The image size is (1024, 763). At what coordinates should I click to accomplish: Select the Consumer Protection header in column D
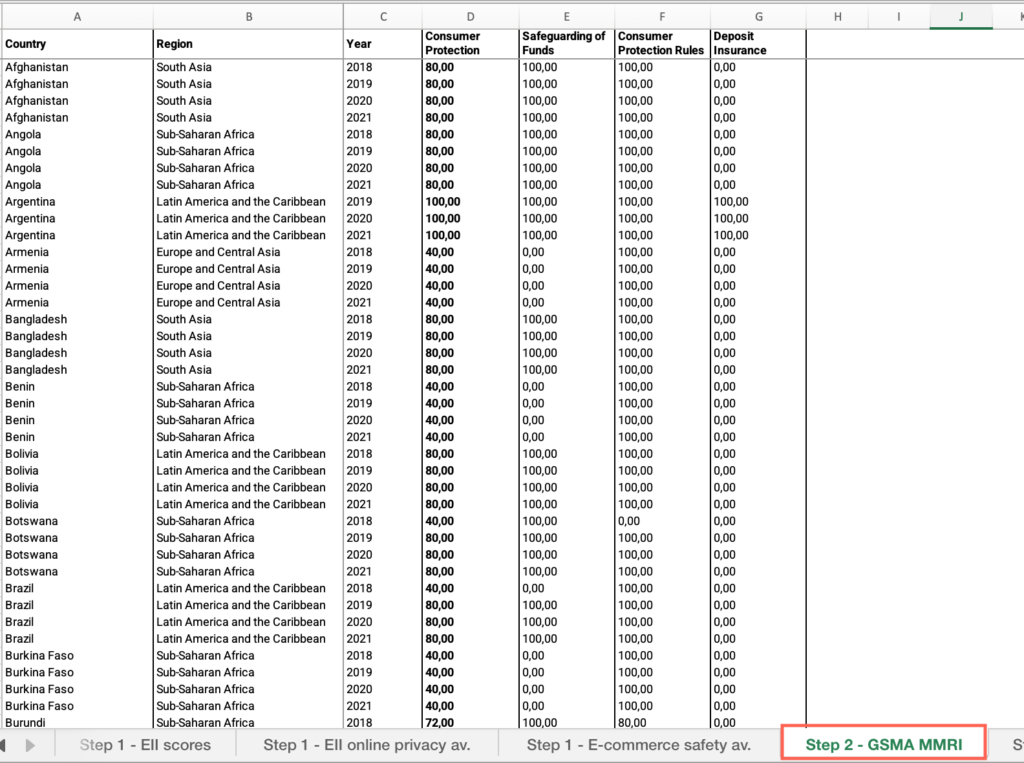[470, 44]
